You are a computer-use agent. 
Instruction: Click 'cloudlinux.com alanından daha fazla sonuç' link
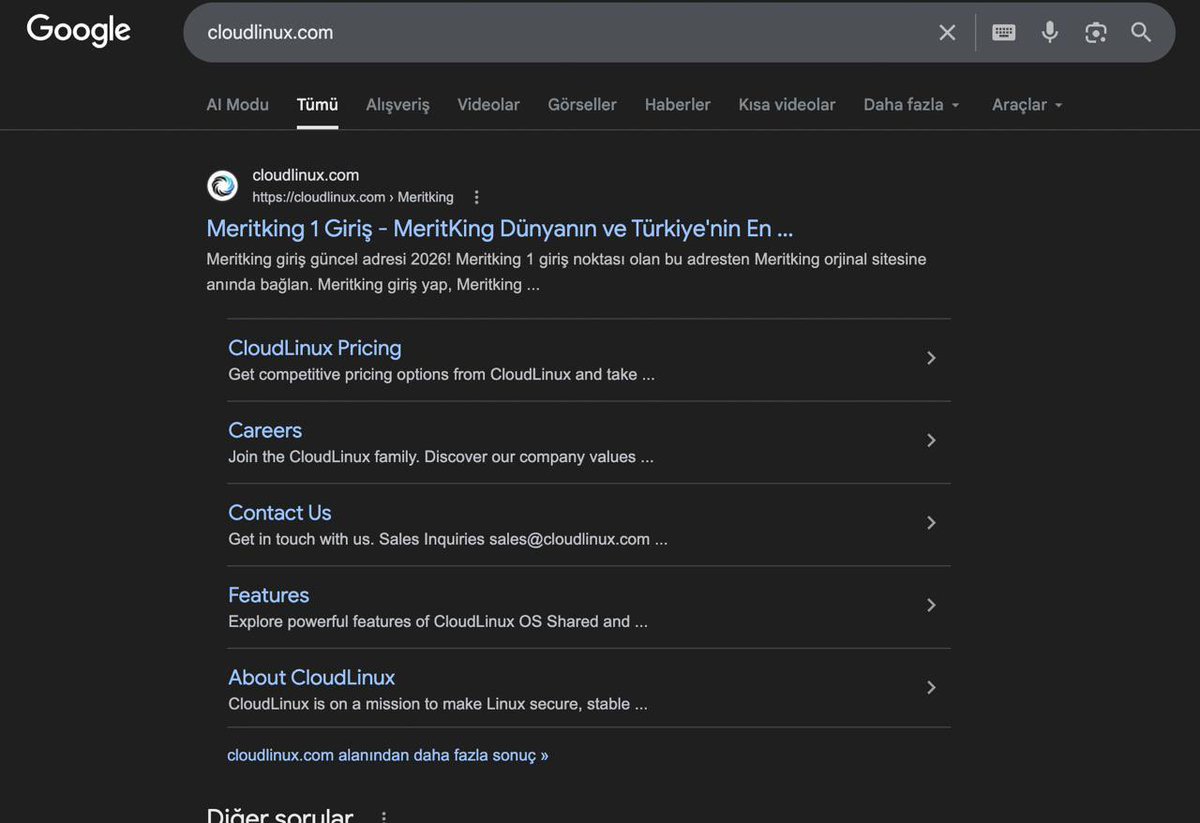[x=388, y=755]
